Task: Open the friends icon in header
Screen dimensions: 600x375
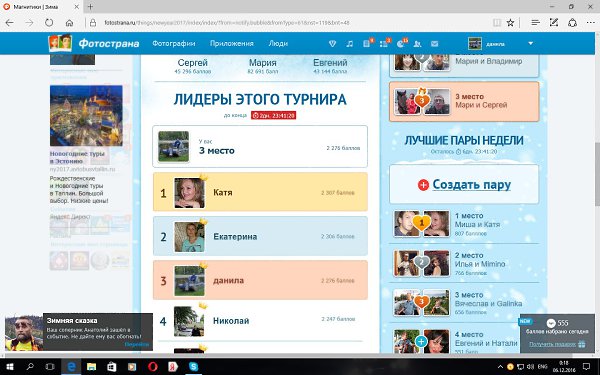Action: click(x=417, y=44)
